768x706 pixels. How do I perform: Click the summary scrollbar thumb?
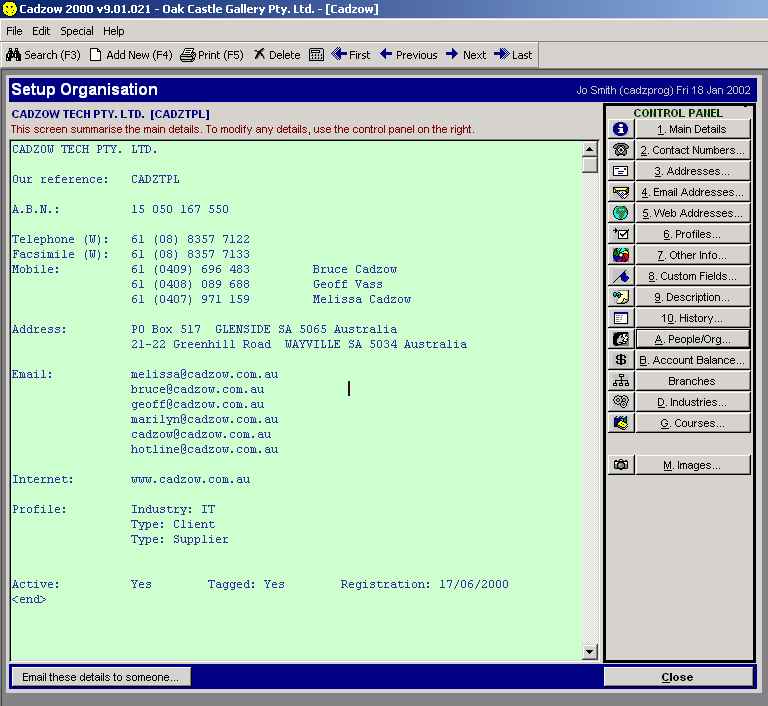pyautogui.click(x=590, y=165)
